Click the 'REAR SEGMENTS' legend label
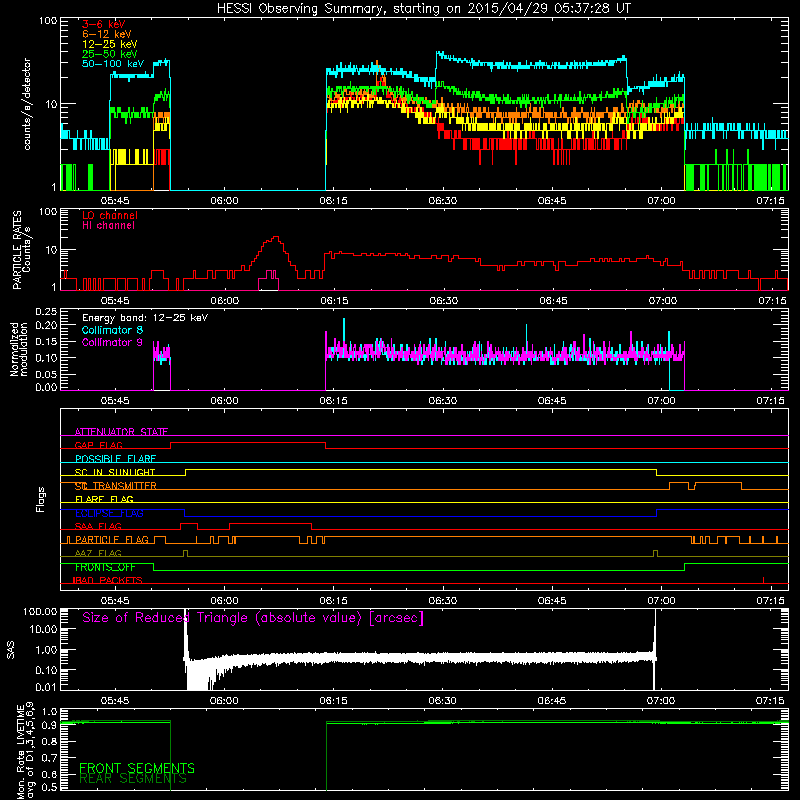The height and width of the screenshot is (800, 800). coord(133,779)
